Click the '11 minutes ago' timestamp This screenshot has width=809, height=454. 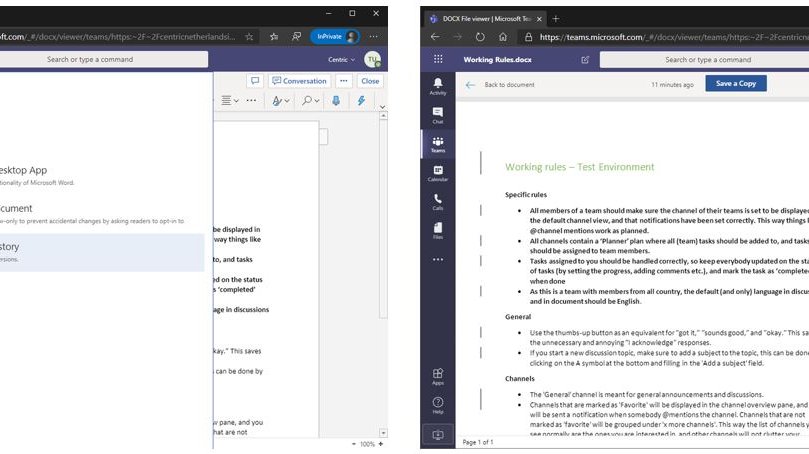coord(672,85)
